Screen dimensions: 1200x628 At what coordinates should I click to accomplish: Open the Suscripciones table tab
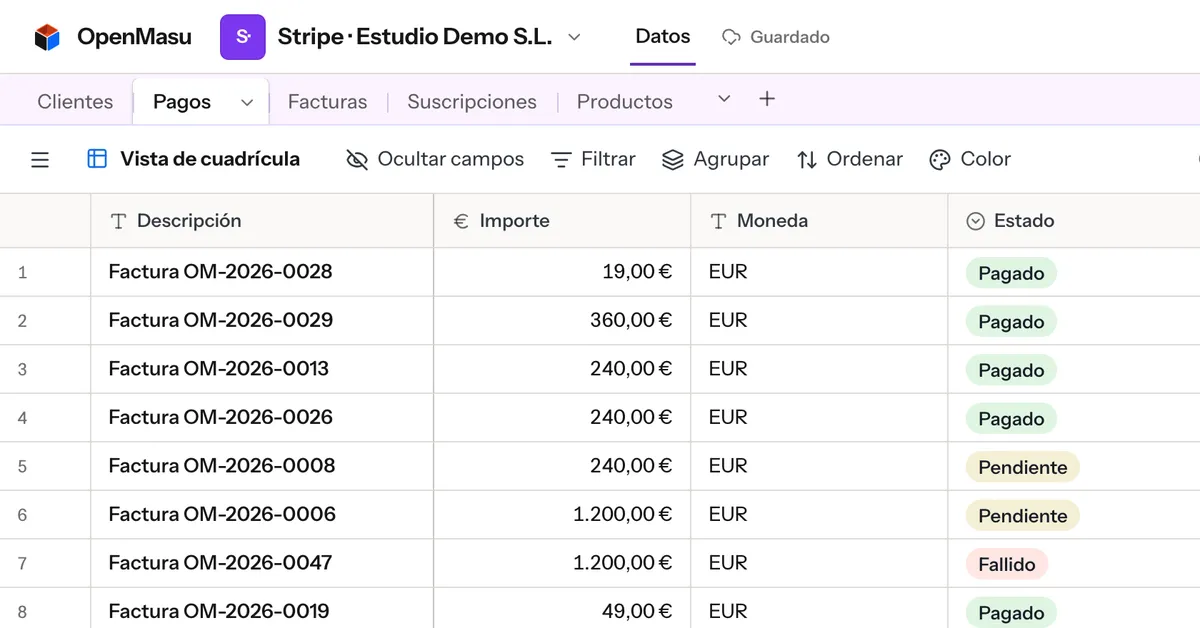point(472,101)
